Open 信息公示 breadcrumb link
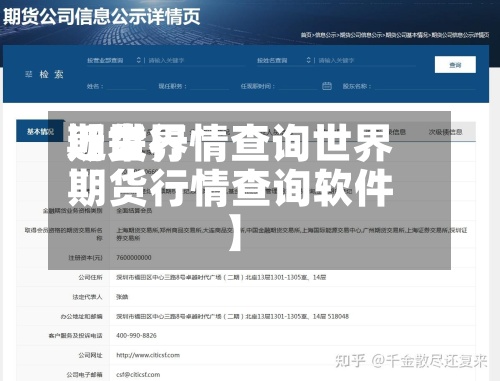500x381 pixels. coord(326,35)
